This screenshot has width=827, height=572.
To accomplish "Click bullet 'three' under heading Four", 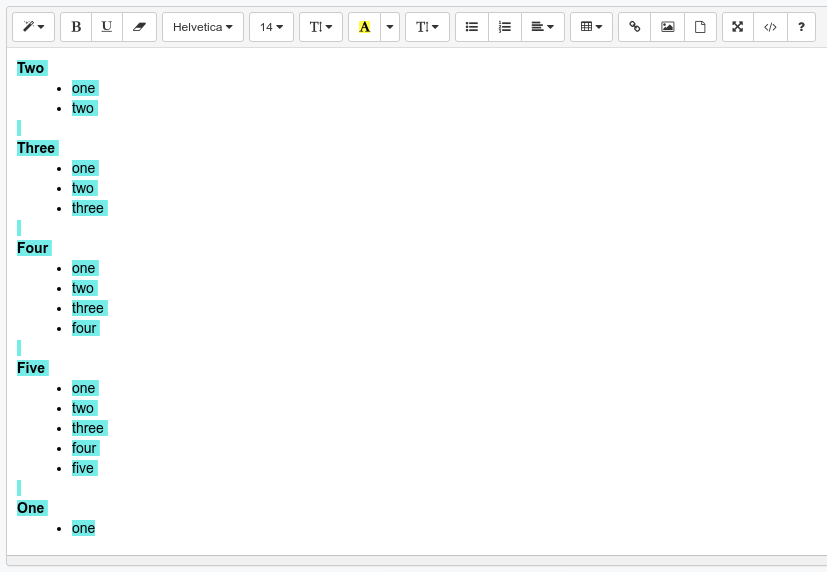I will tap(88, 308).
